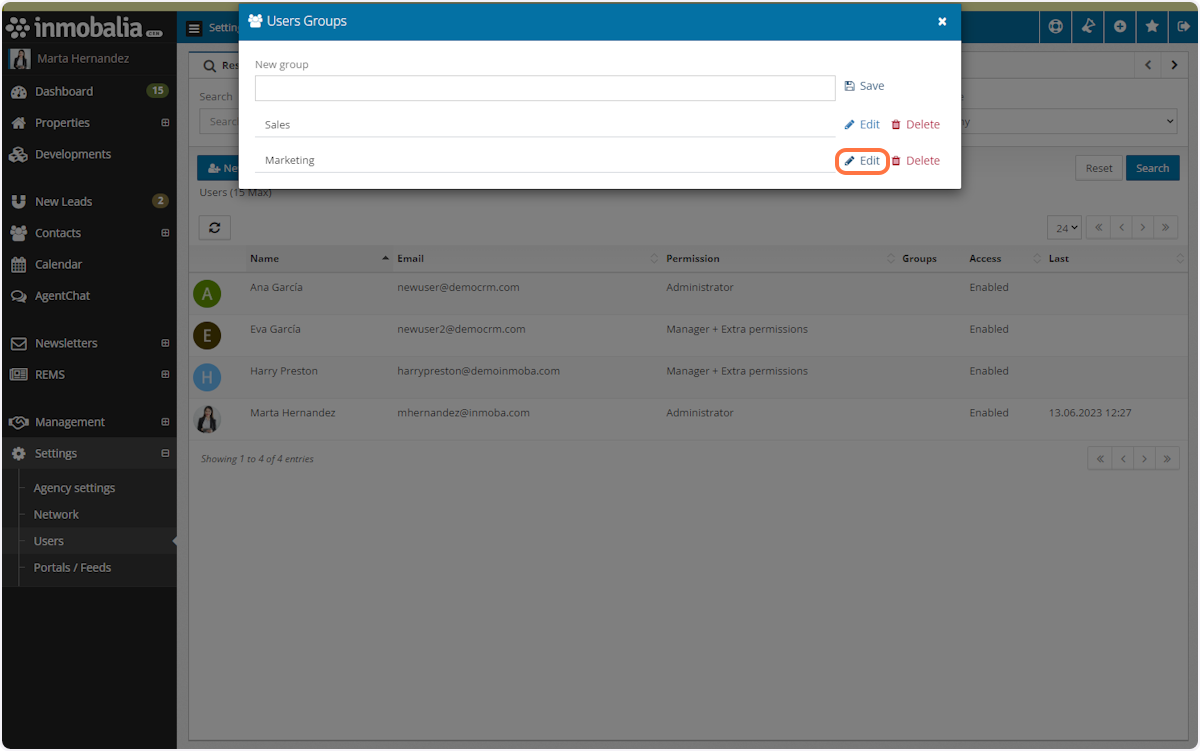Click Edit for the Marketing group
This screenshot has width=1200, height=751.
pos(862,161)
